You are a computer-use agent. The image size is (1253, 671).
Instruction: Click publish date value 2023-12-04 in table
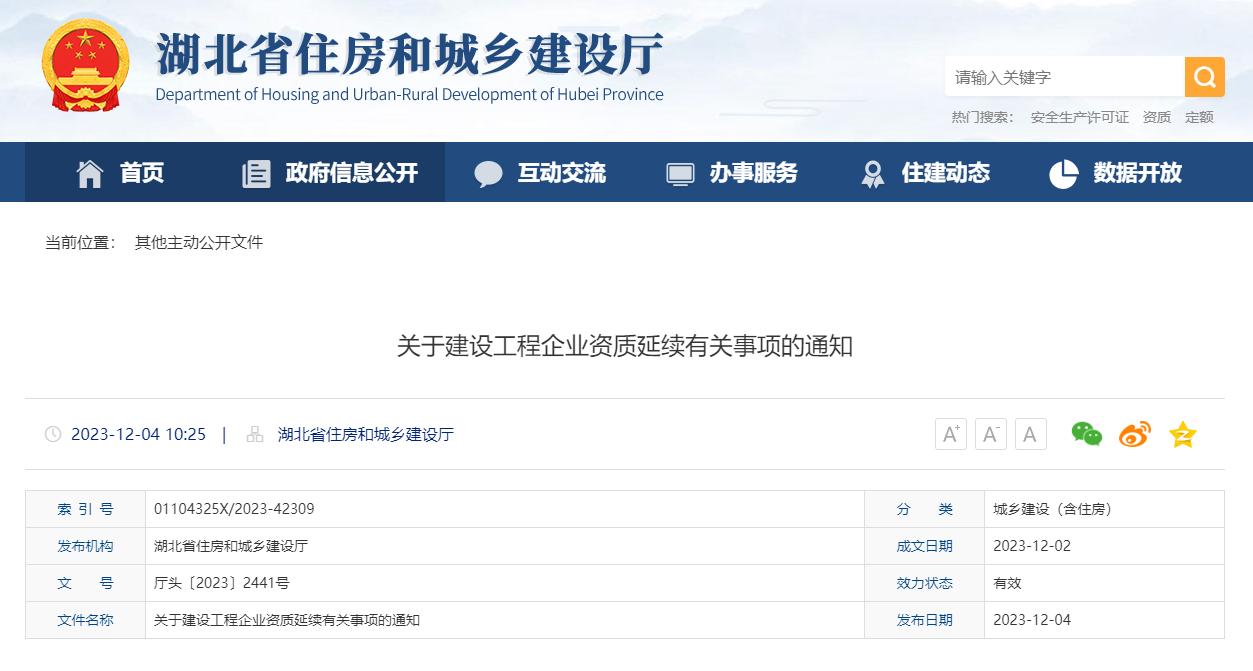pos(1032,620)
